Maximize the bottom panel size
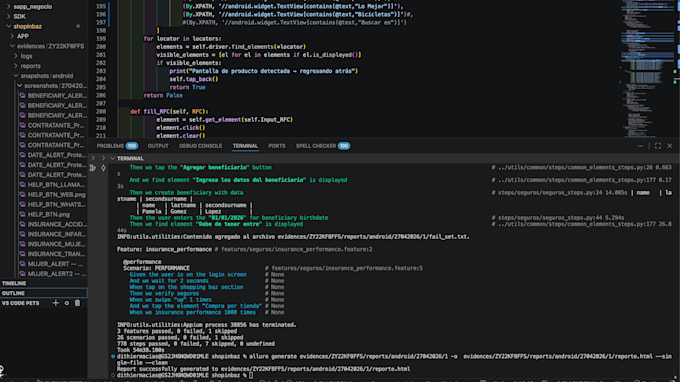 click(x=658, y=146)
